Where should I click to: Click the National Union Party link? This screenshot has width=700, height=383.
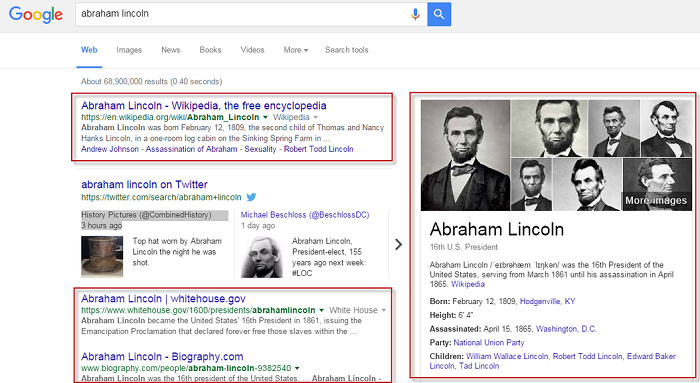pyautogui.click(x=489, y=342)
